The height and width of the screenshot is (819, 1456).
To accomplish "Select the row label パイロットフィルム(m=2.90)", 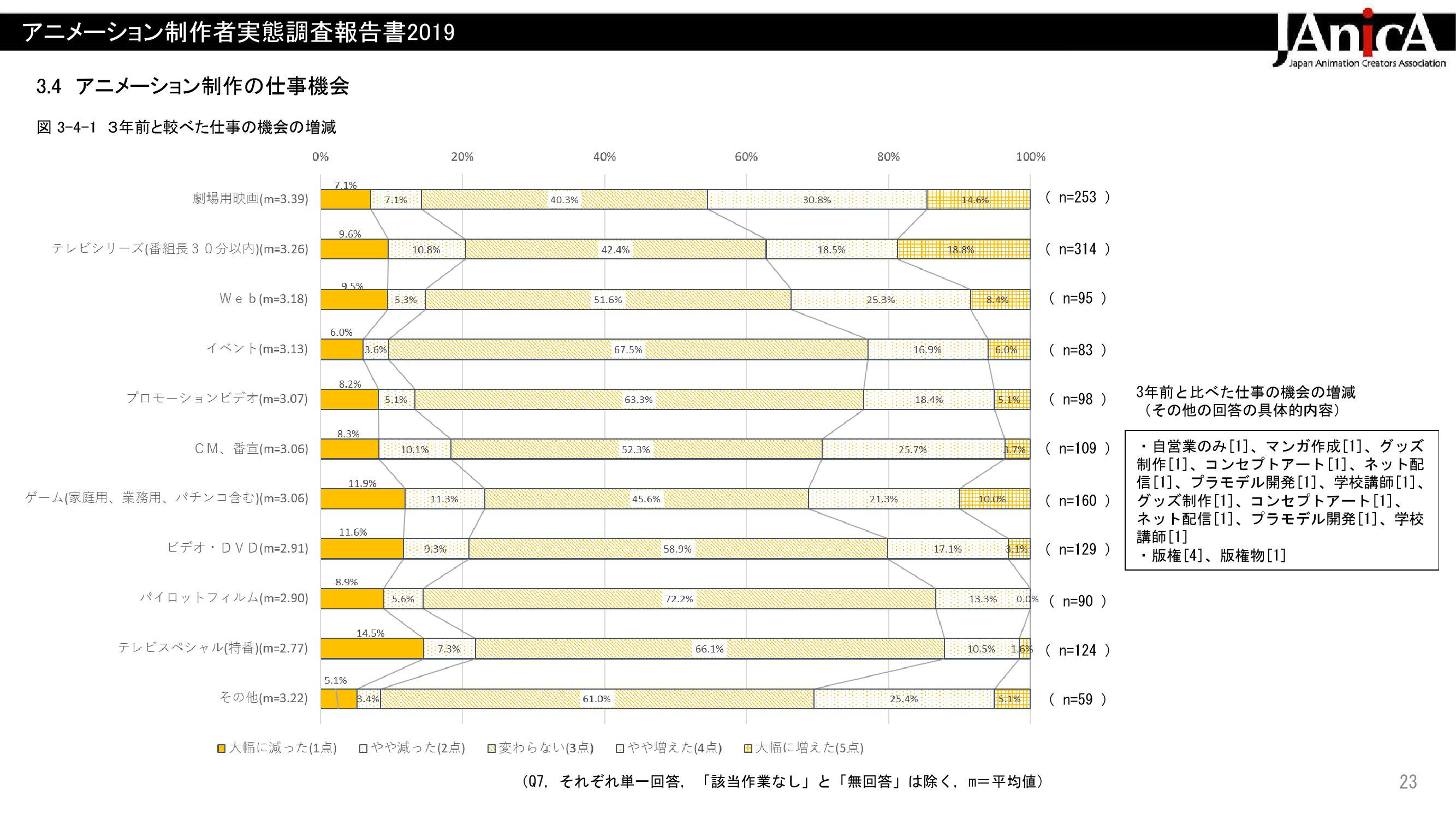I will click(224, 598).
